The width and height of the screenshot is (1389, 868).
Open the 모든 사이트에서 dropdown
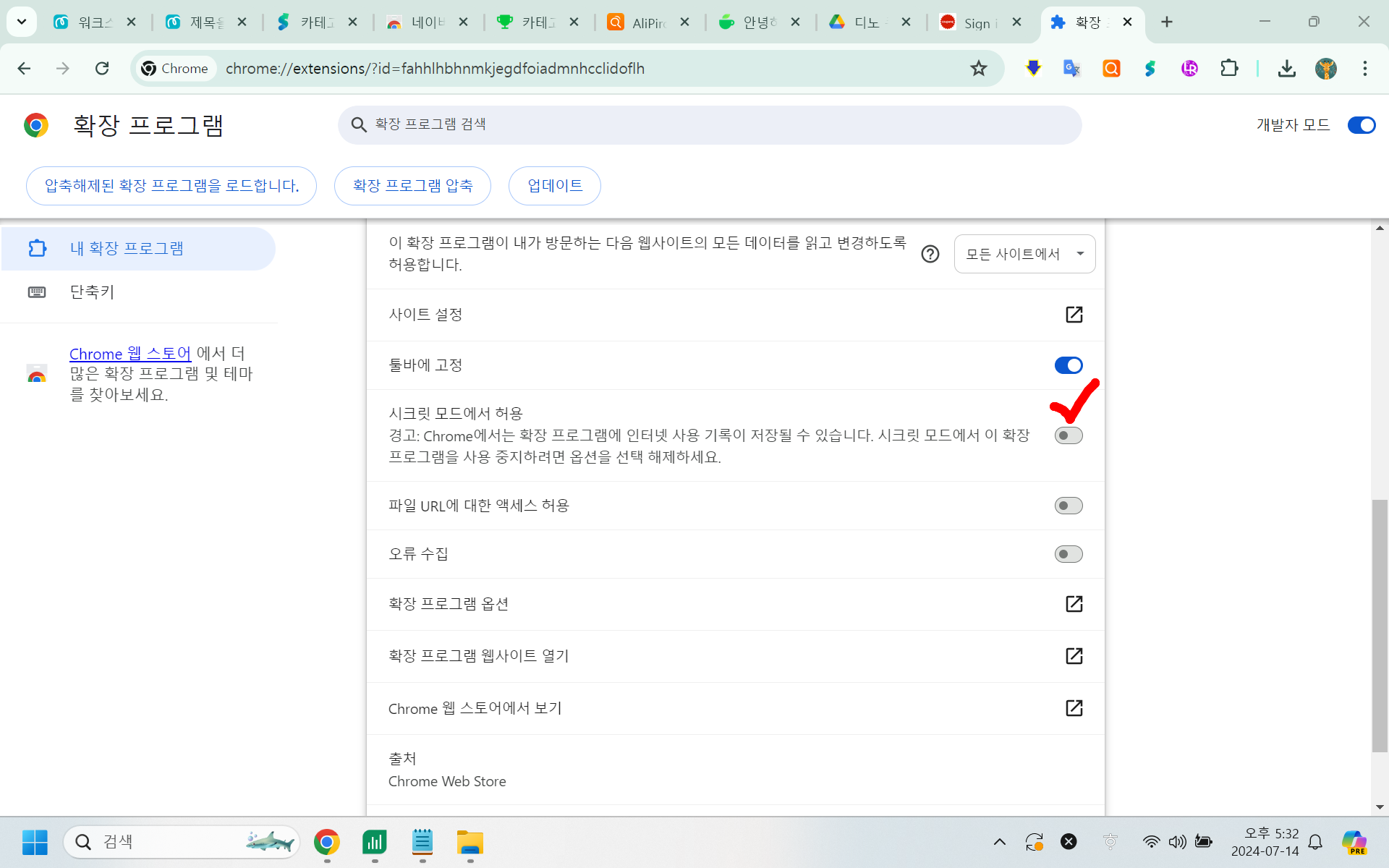[x=1024, y=254]
